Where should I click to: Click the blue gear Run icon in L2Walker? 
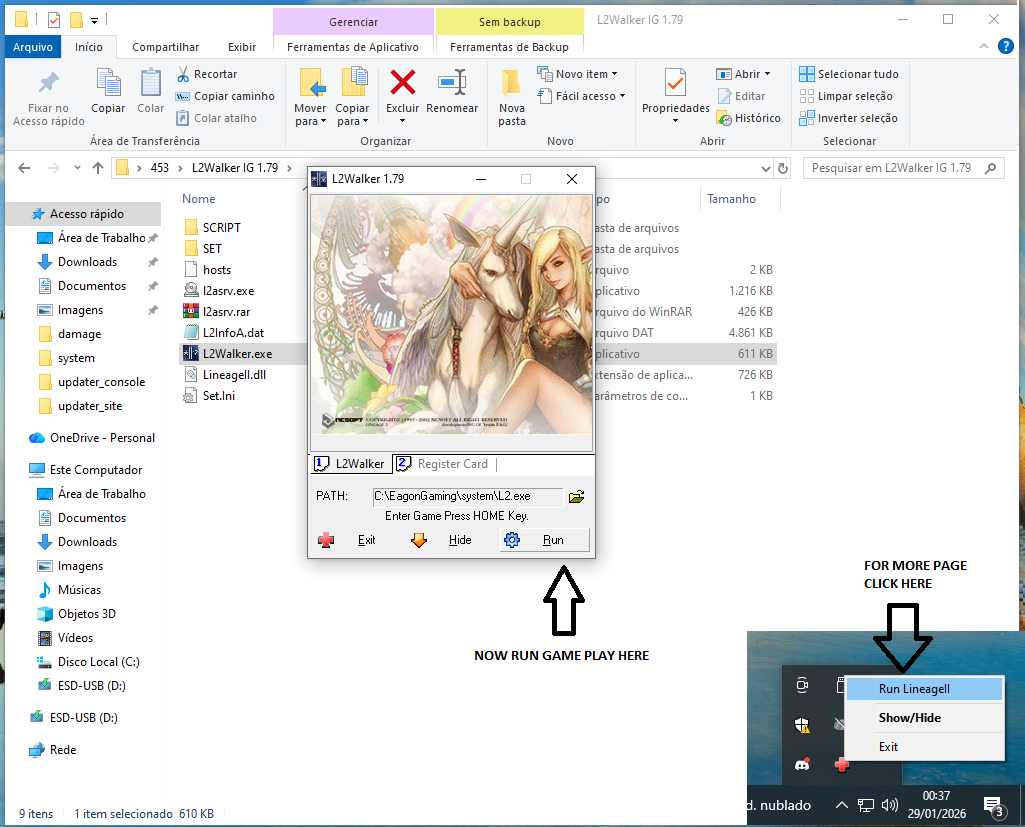(512, 540)
